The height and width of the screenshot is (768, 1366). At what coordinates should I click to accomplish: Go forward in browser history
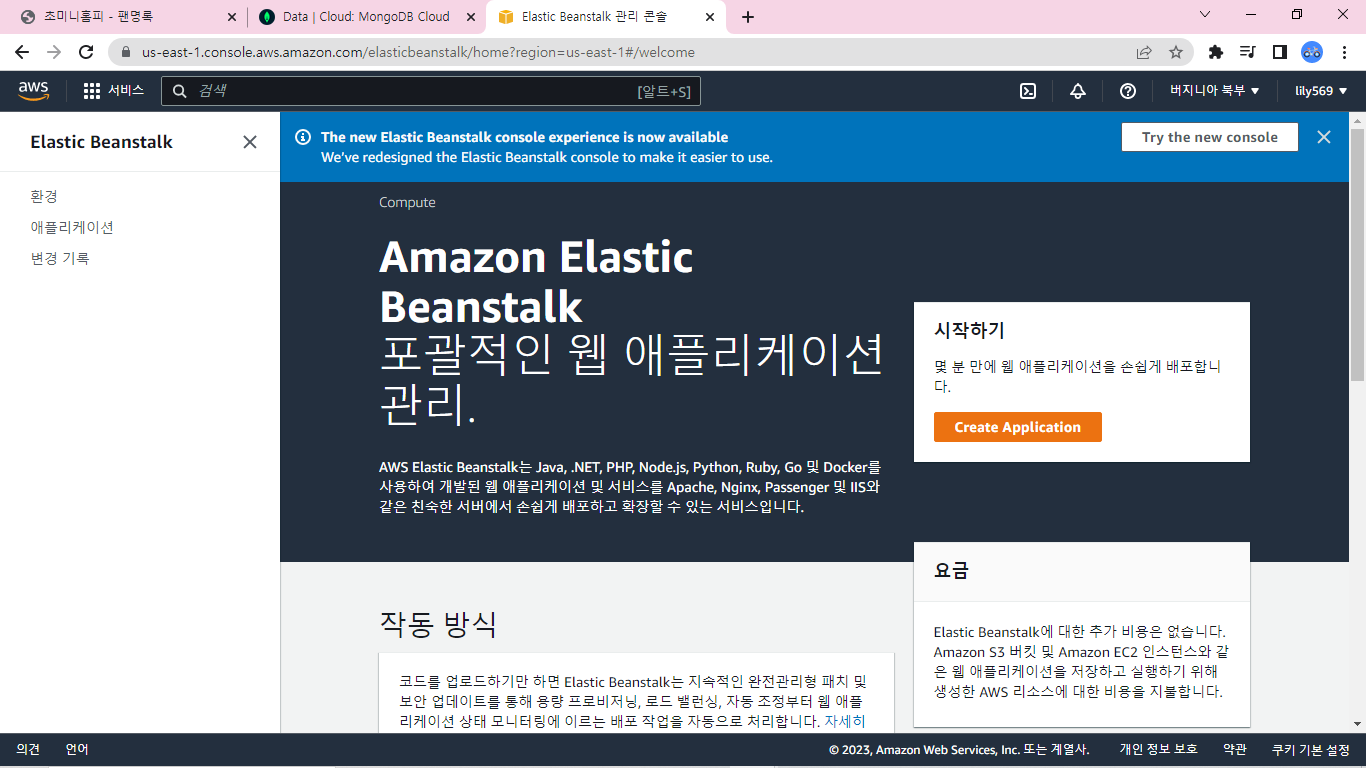(54, 52)
